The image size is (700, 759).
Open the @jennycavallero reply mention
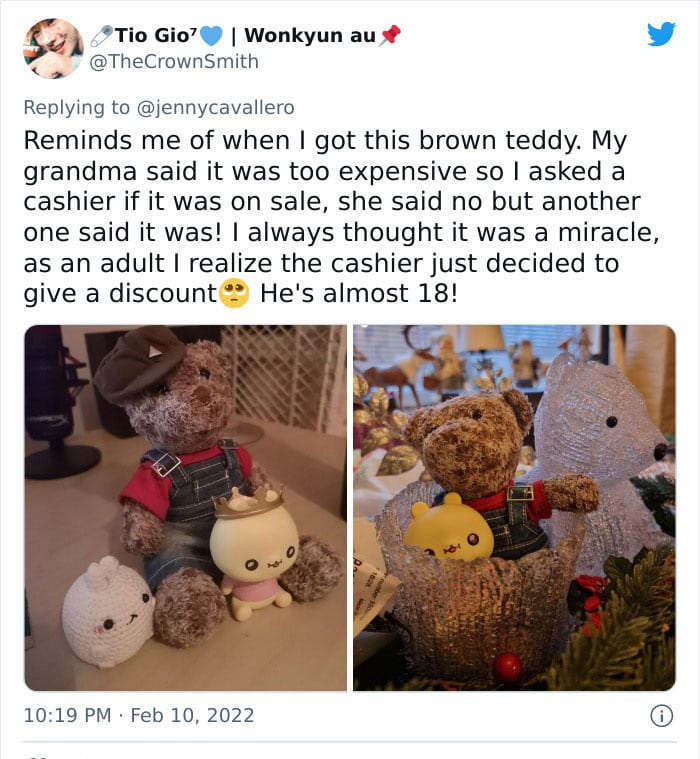(x=215, y=107)
